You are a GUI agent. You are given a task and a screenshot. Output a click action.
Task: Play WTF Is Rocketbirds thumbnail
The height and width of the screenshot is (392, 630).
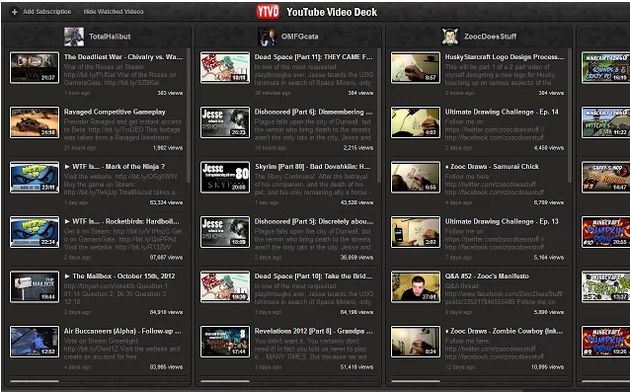tap(35, 232)
